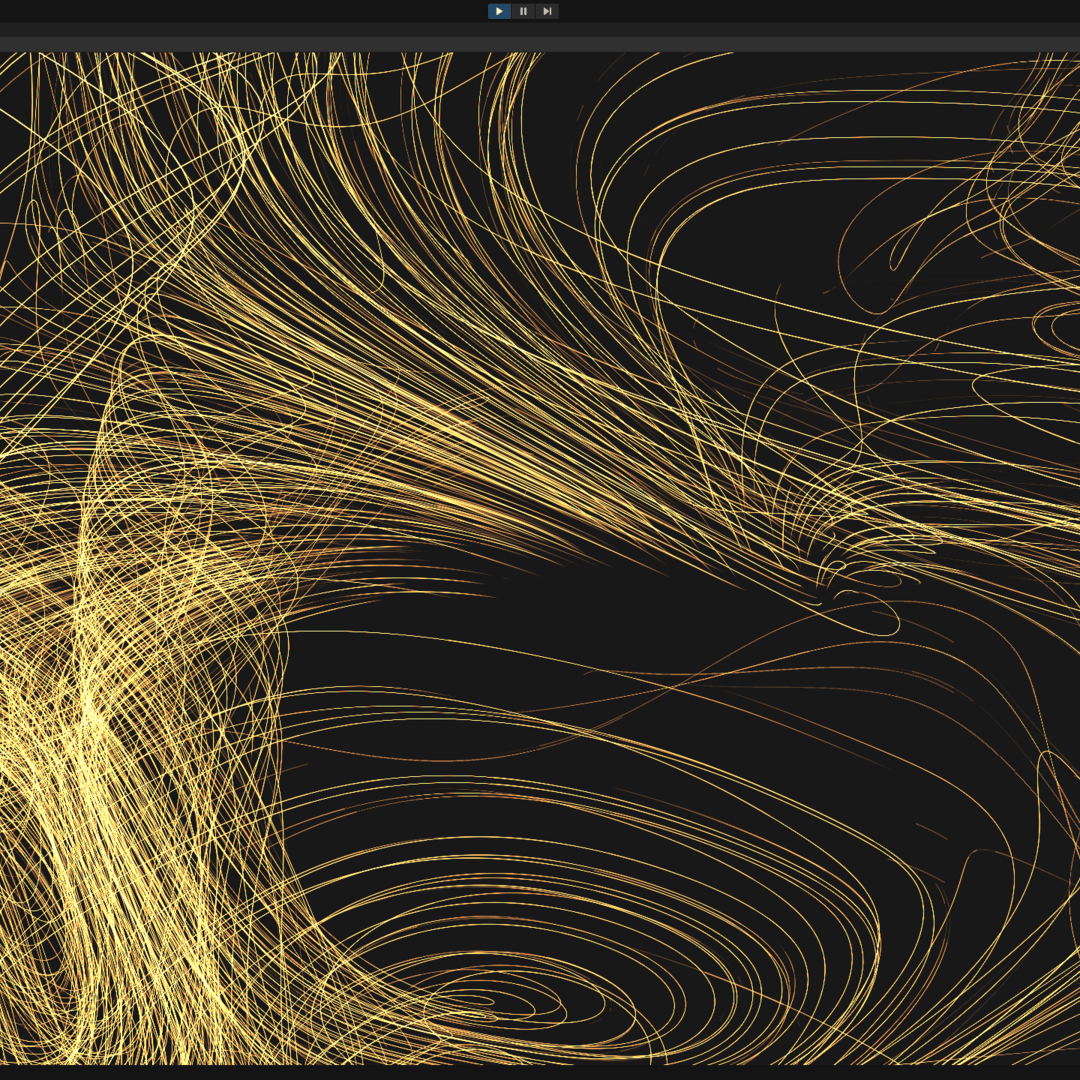The height and width of the screenshot is (1080, 1080).
Task: Hit the two-bar Pause icon
Action: 523,11
